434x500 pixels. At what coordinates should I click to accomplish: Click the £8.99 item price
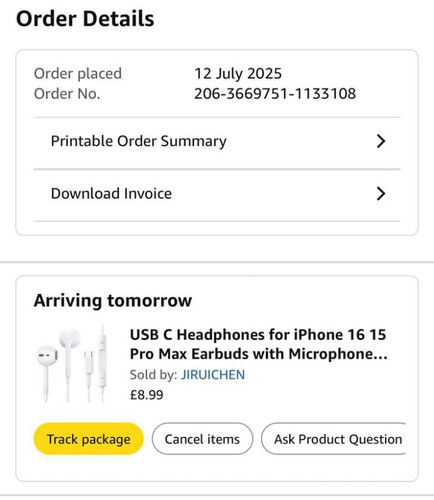click(x=146, y=395)
